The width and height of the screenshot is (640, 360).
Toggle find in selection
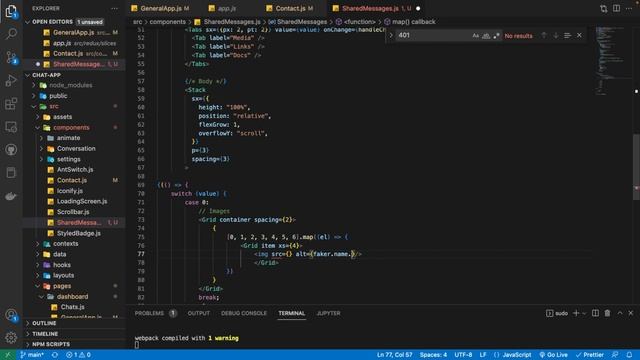567,36
